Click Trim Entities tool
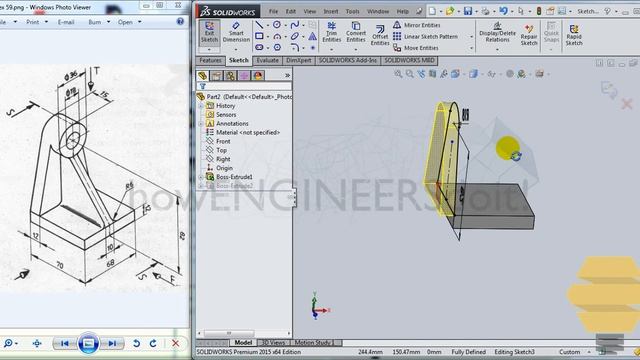The image size is (640, 360). [x=331, y=32]
